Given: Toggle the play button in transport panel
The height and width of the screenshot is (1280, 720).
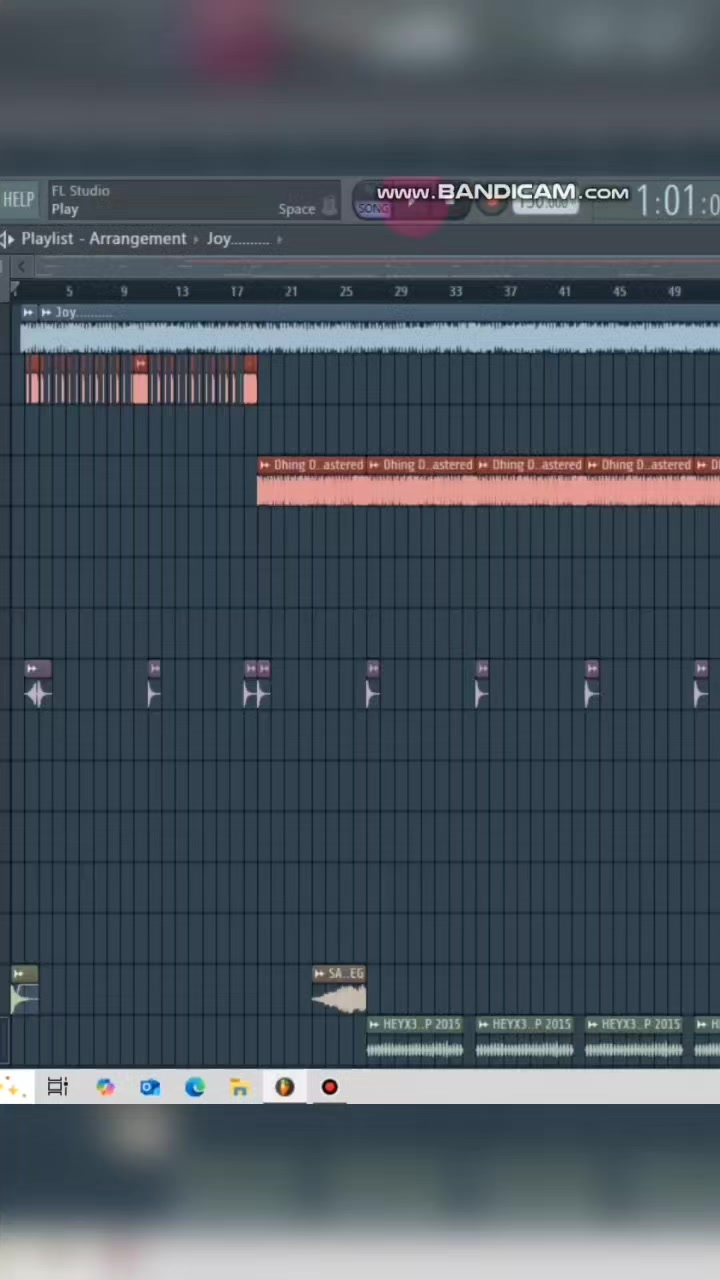Looking at the screenshot, I should (412, 203).
